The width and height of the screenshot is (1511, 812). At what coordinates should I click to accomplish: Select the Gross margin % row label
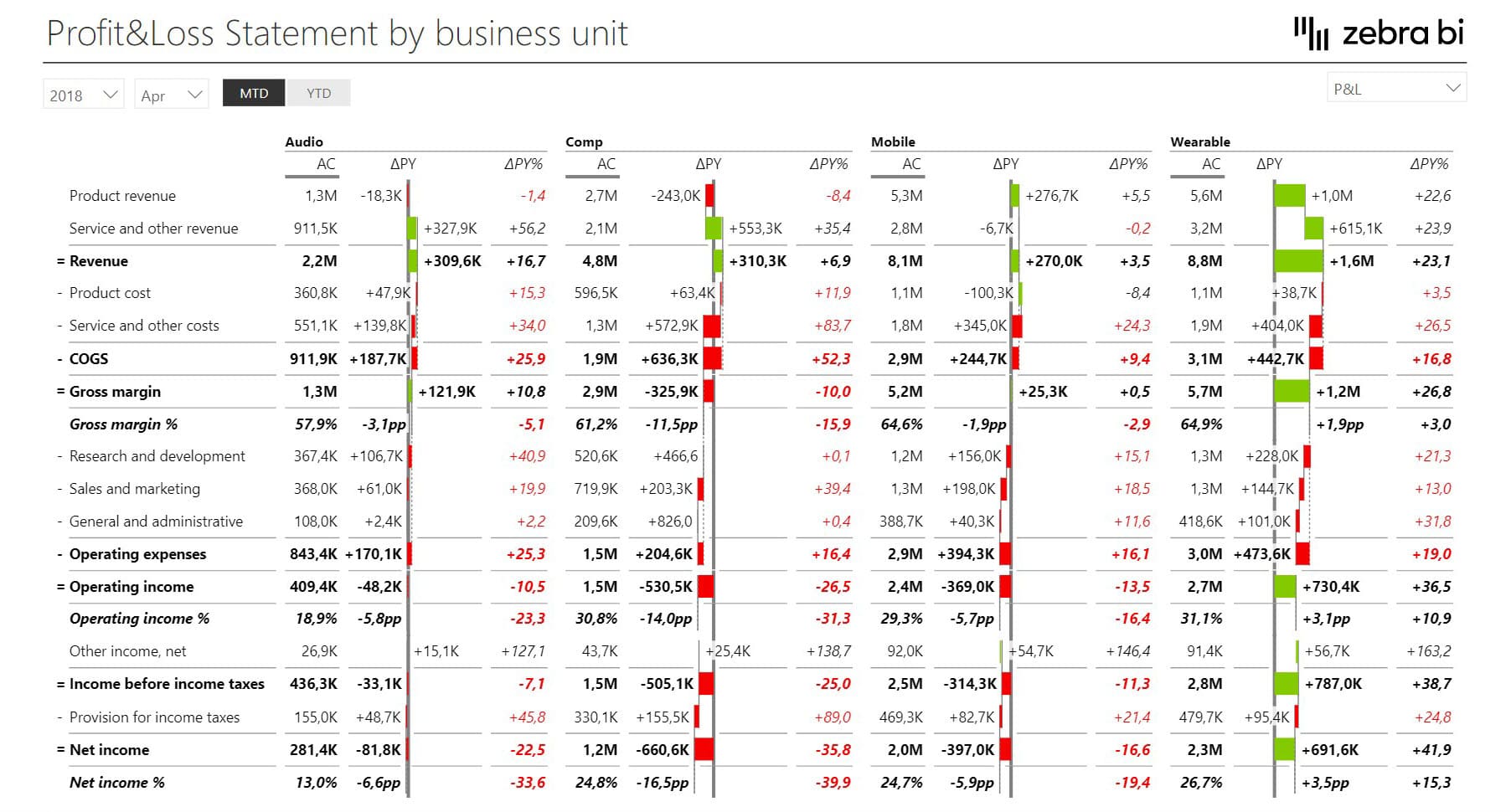122,424
